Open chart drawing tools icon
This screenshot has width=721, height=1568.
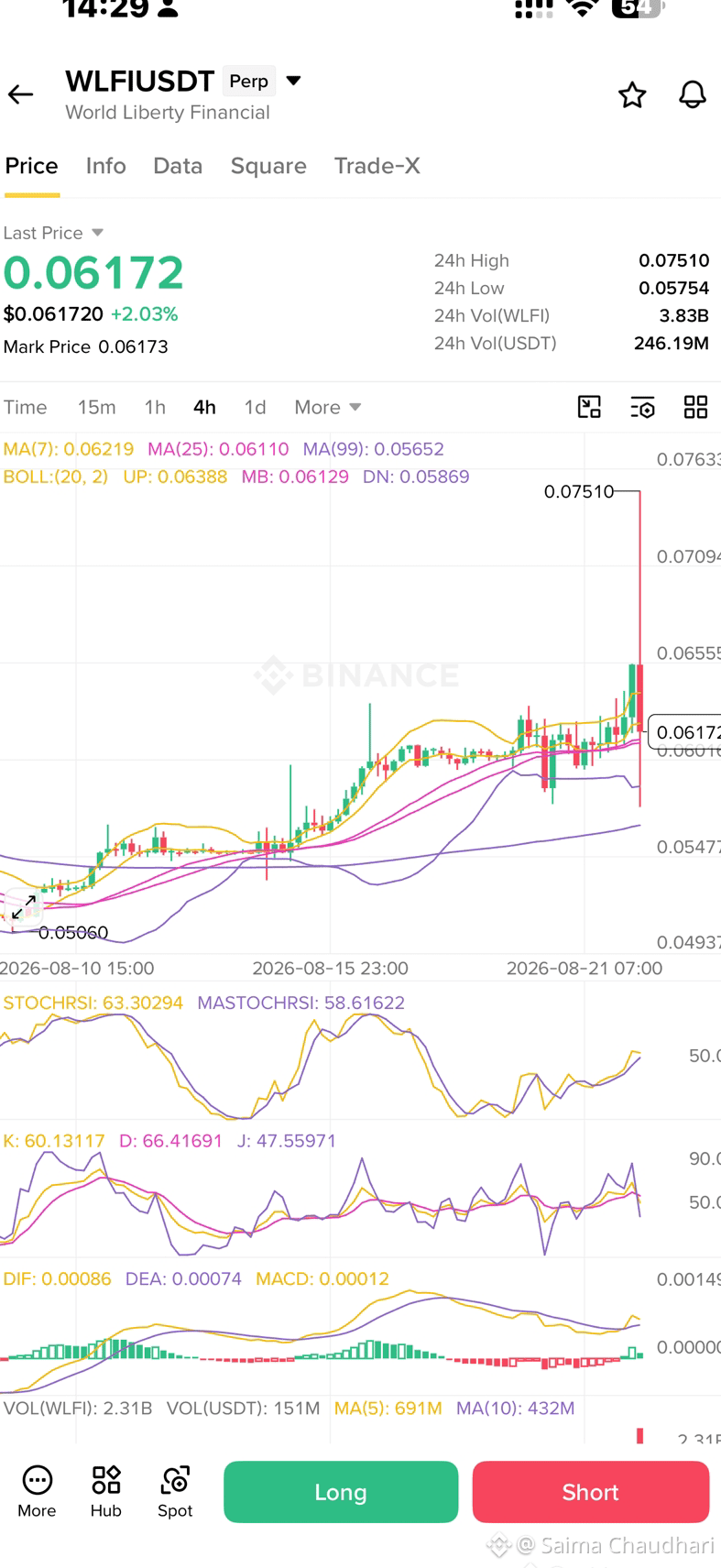pos(589,407)
